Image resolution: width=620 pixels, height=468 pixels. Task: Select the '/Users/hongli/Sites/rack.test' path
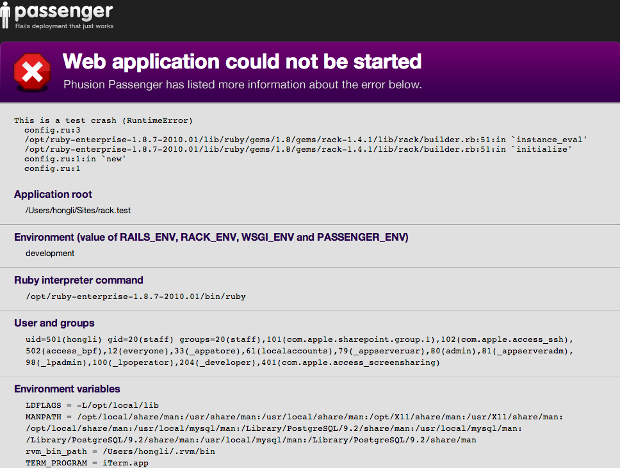pos(78,210)
